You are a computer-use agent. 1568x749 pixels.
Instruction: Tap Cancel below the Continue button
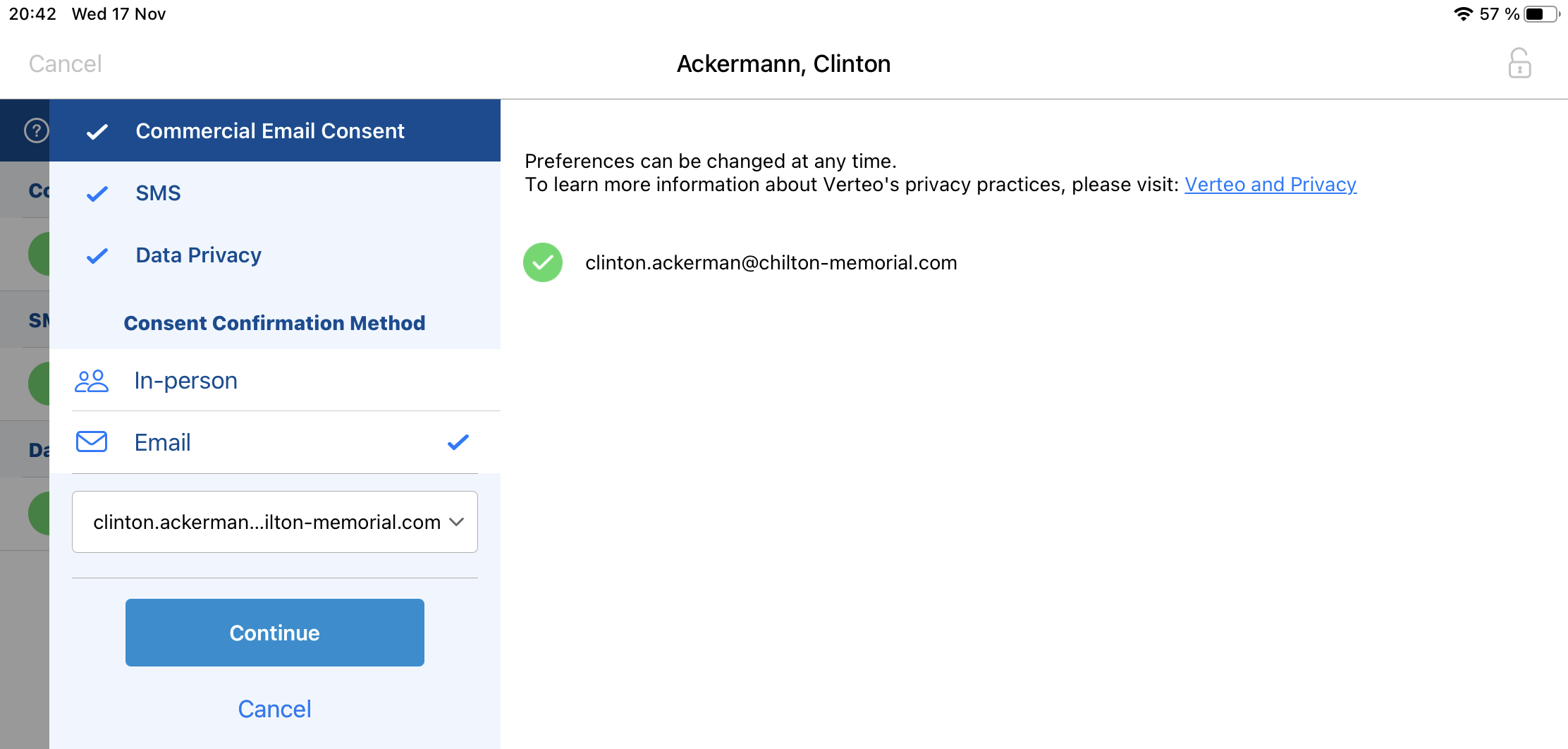coord(274,709)
